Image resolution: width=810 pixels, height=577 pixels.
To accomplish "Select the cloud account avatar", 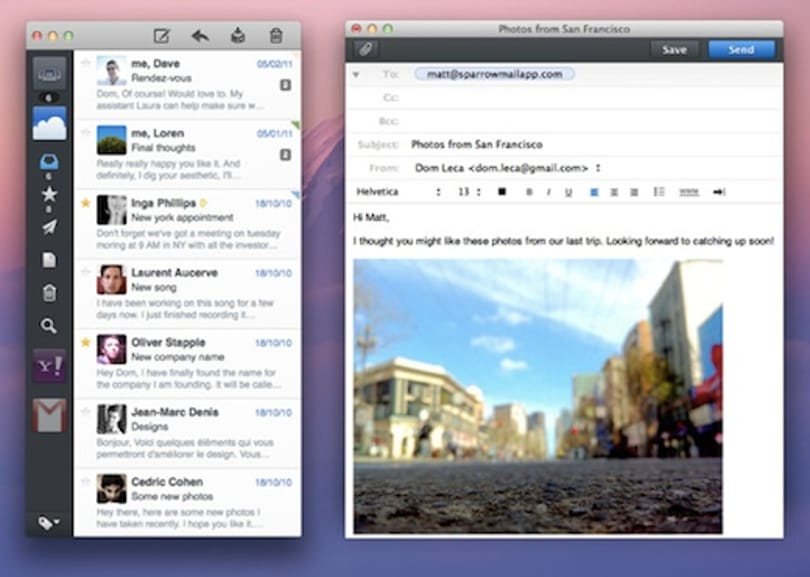I will (x=50, y=123).
